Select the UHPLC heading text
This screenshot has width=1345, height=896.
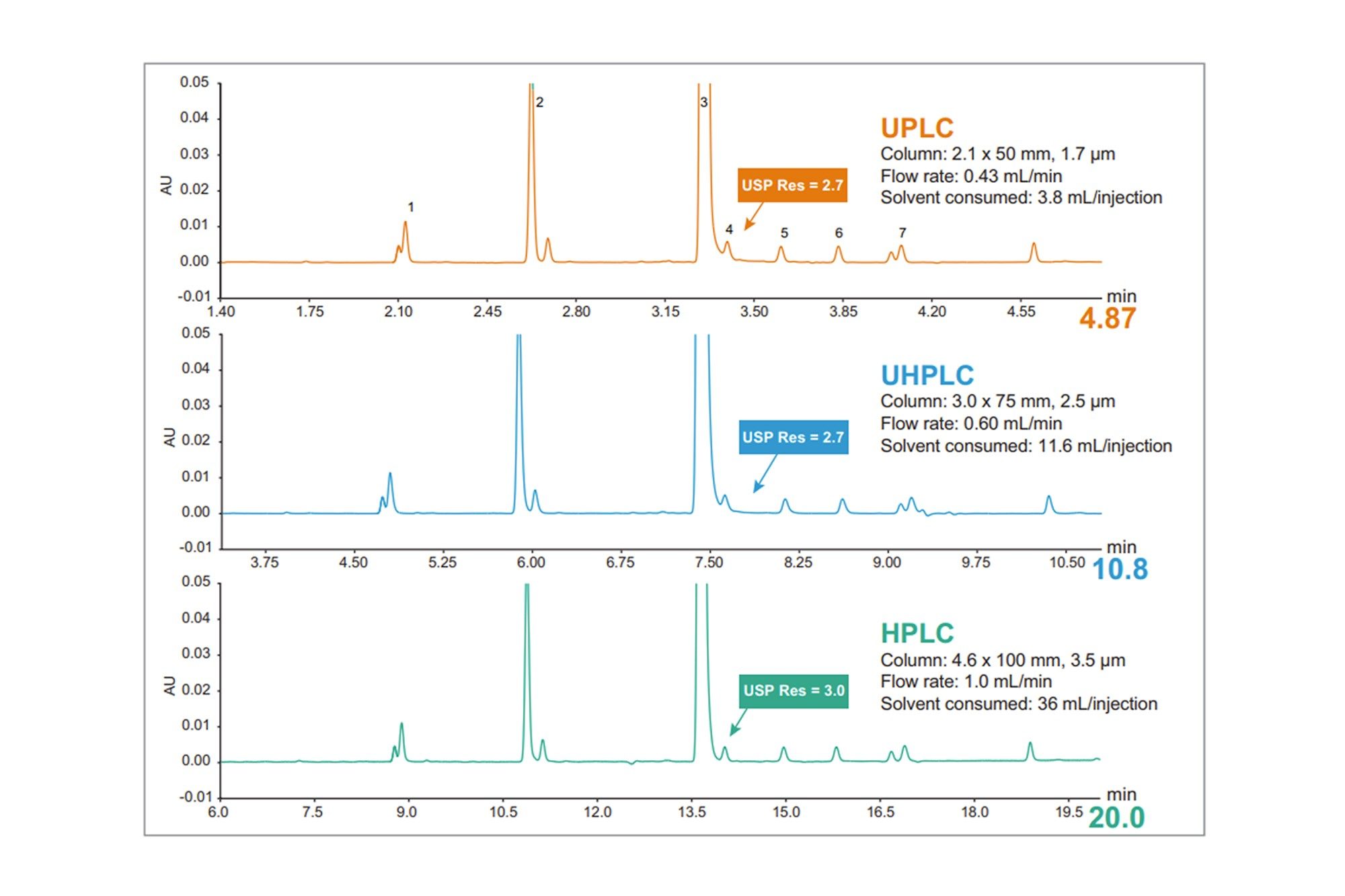[x=927, y=375]
